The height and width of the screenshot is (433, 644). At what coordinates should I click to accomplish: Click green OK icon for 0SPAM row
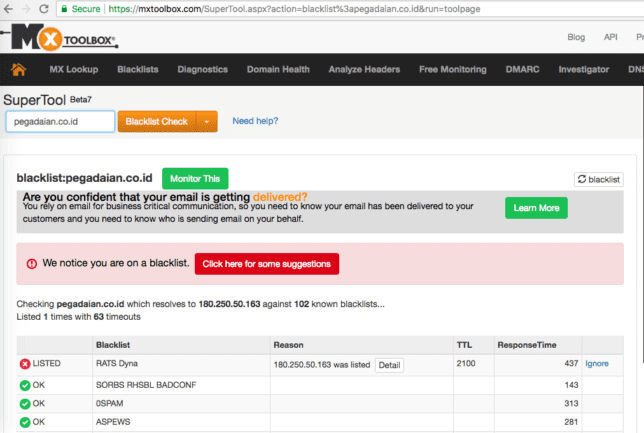click(25, 404)
